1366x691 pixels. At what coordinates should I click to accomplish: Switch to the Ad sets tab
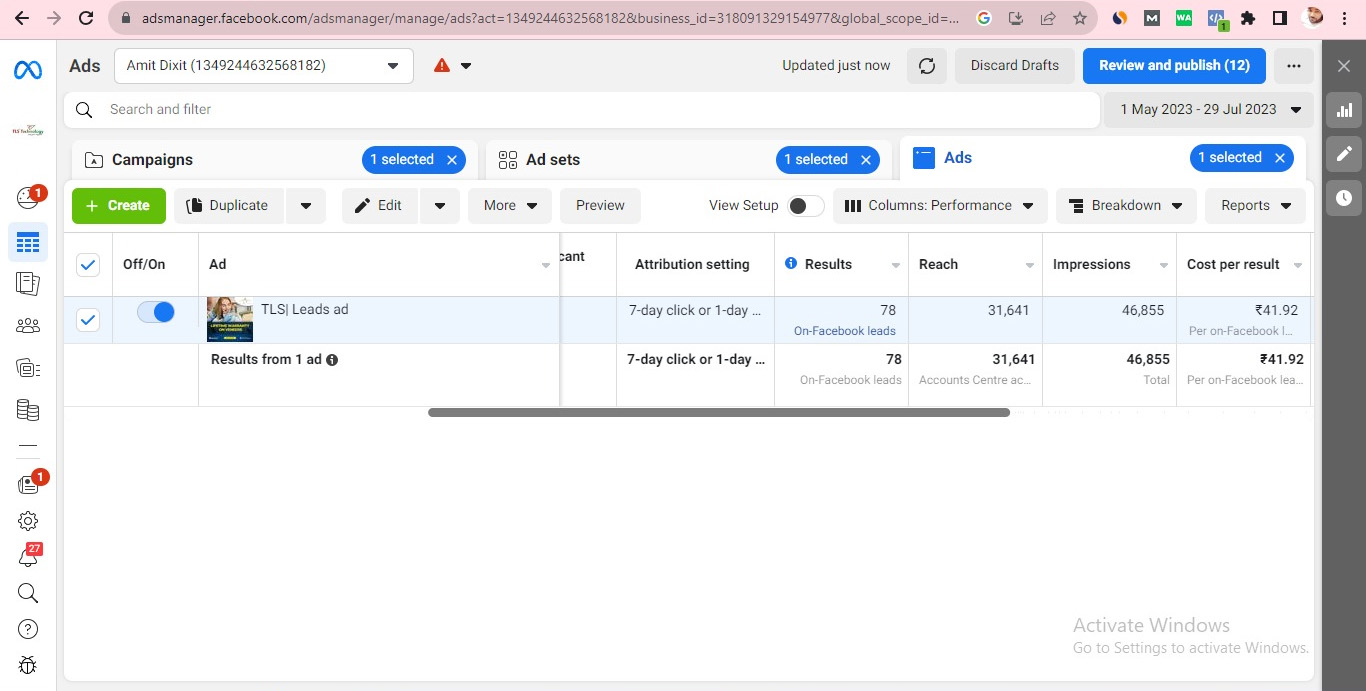[552, 160]
